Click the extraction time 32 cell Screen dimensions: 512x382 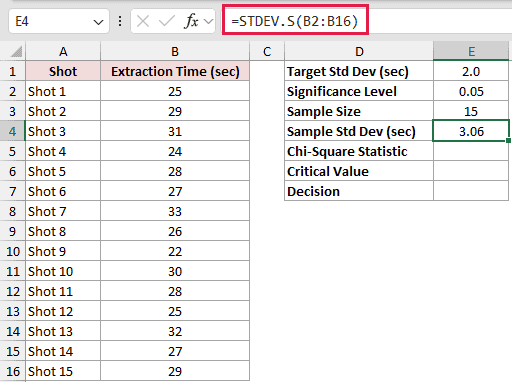[x=175, y=331]
